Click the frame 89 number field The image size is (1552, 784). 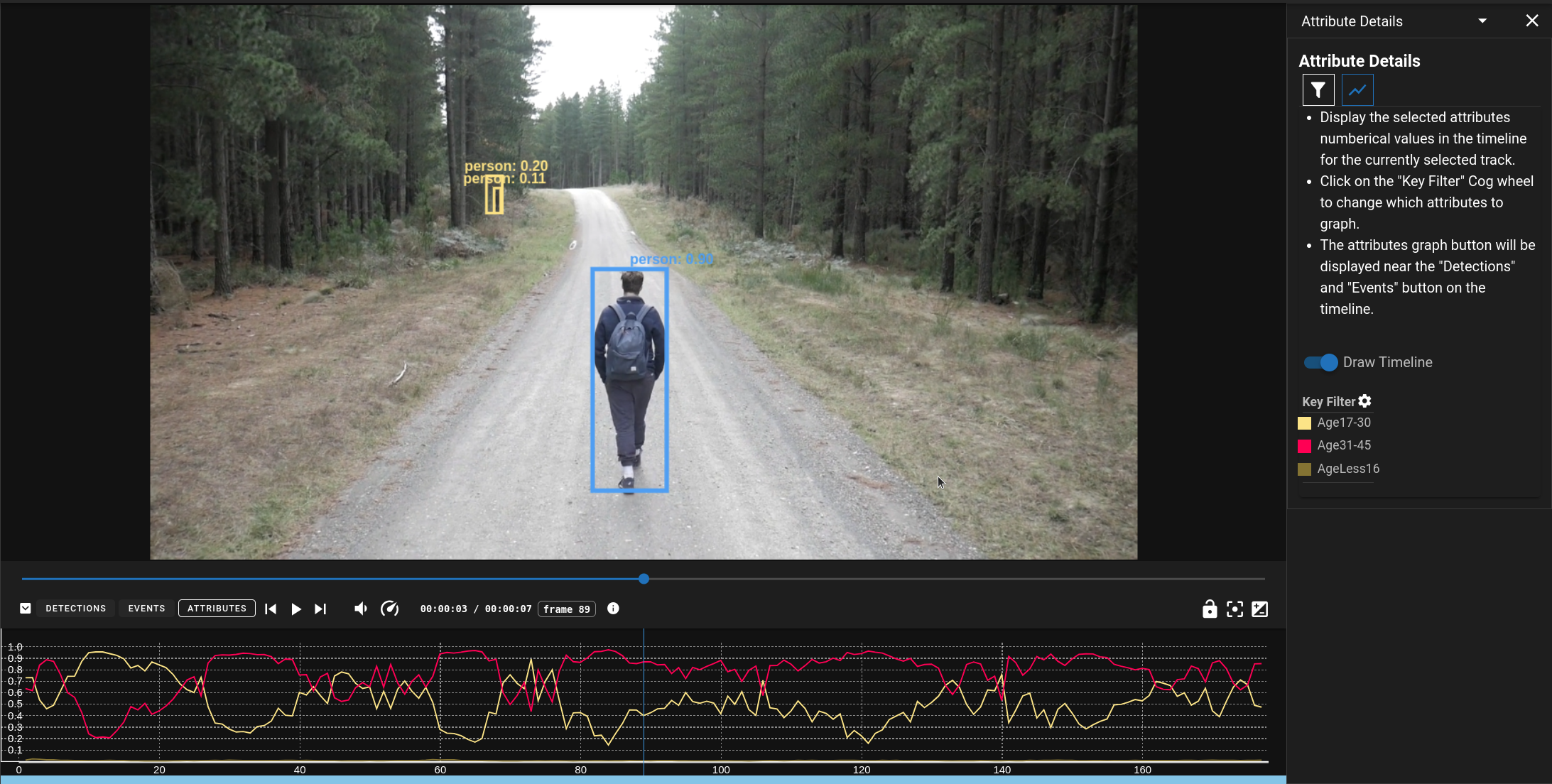567,609
